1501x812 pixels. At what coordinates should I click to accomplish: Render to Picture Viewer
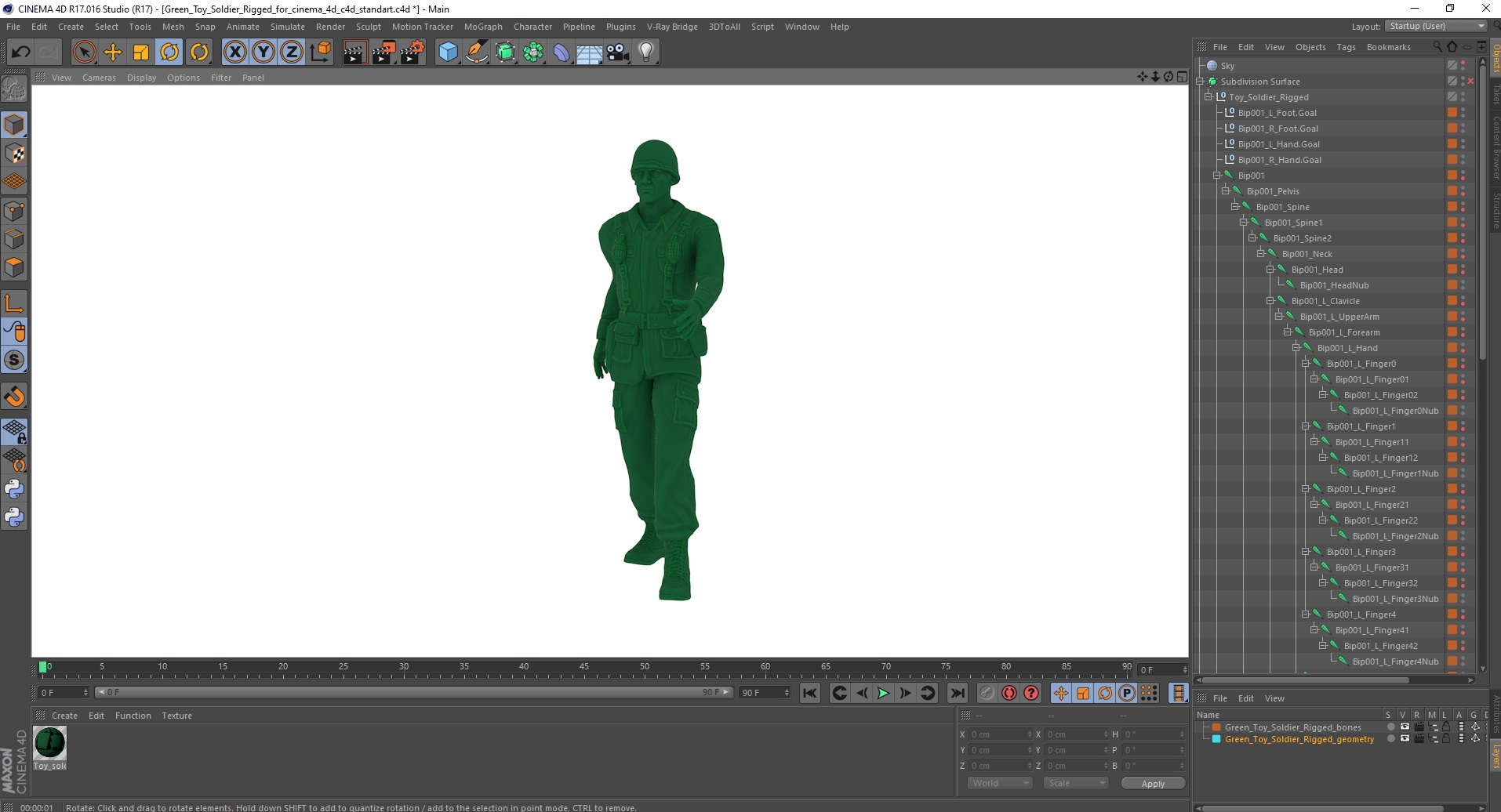(x=383, y=53)
